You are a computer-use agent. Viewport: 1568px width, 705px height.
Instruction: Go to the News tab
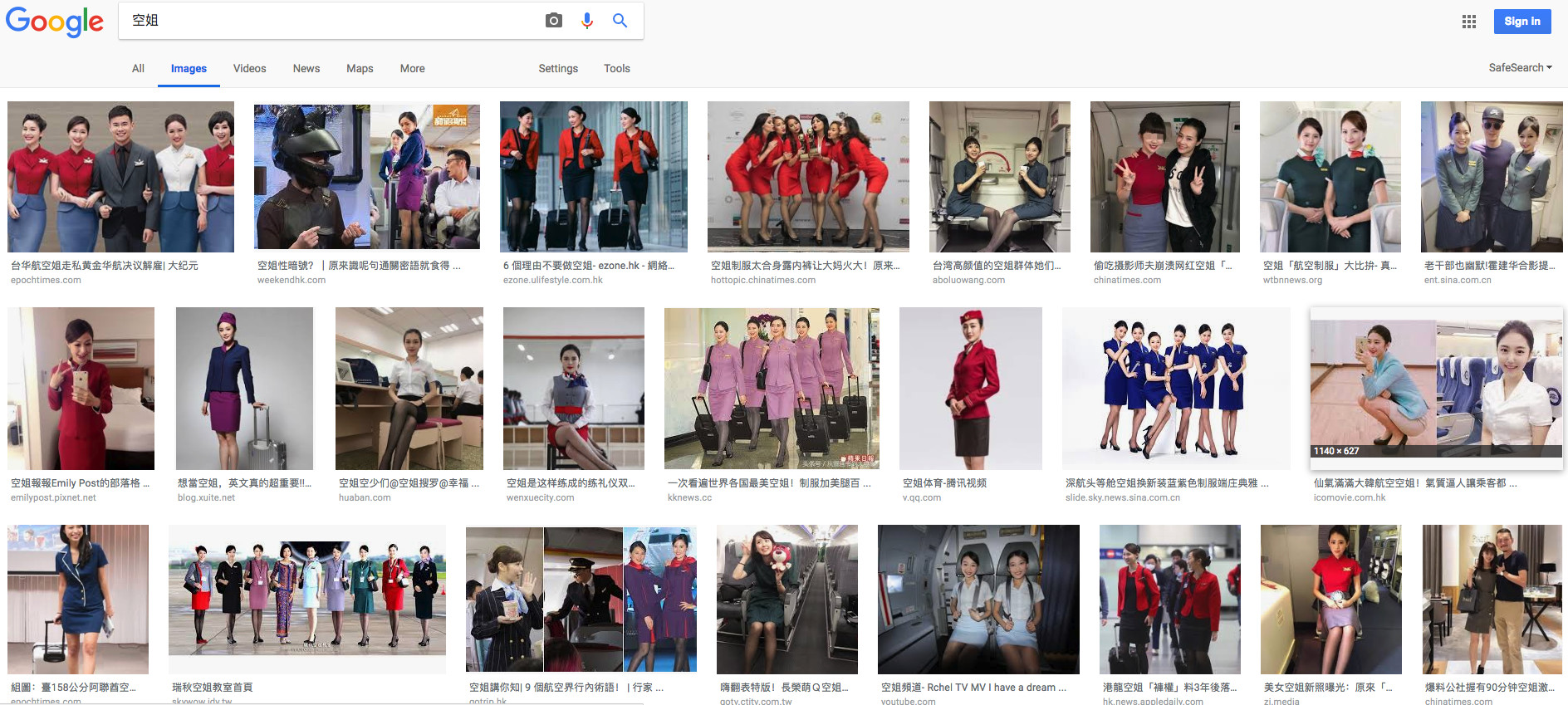pyautogui.click(x=306, y=69)
